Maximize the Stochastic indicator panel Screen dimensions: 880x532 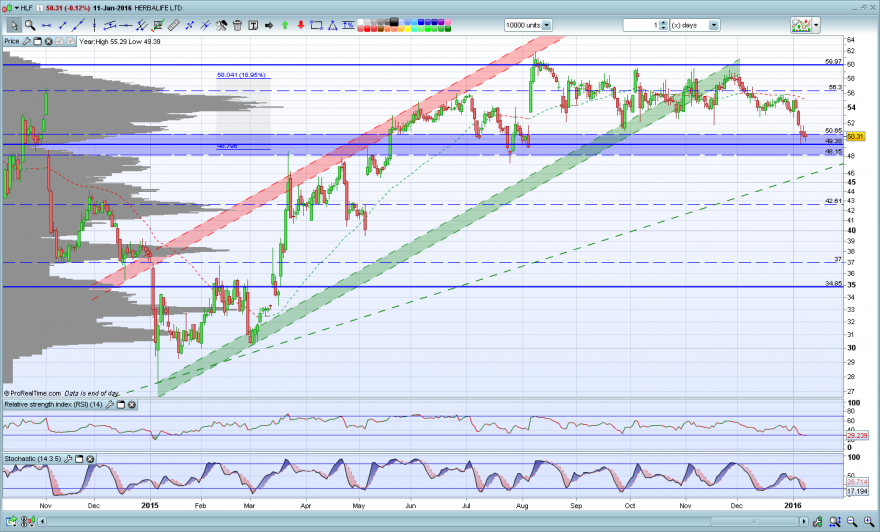tap(79, 458)
